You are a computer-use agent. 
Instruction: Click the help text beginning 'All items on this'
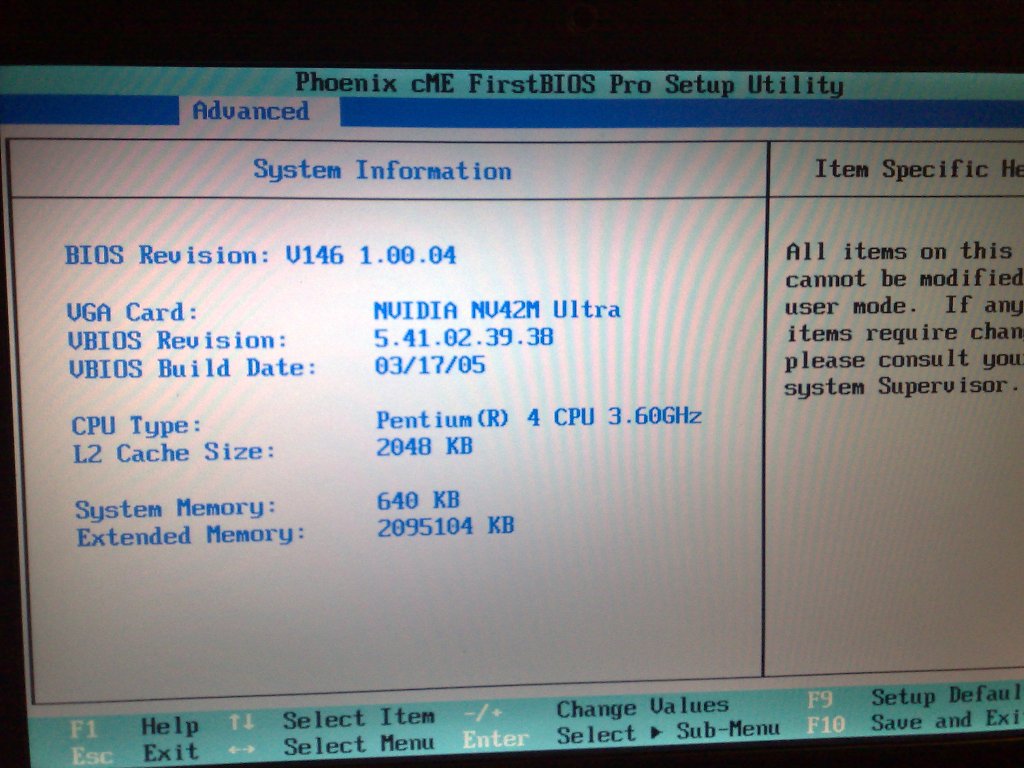tap(904, 319)
